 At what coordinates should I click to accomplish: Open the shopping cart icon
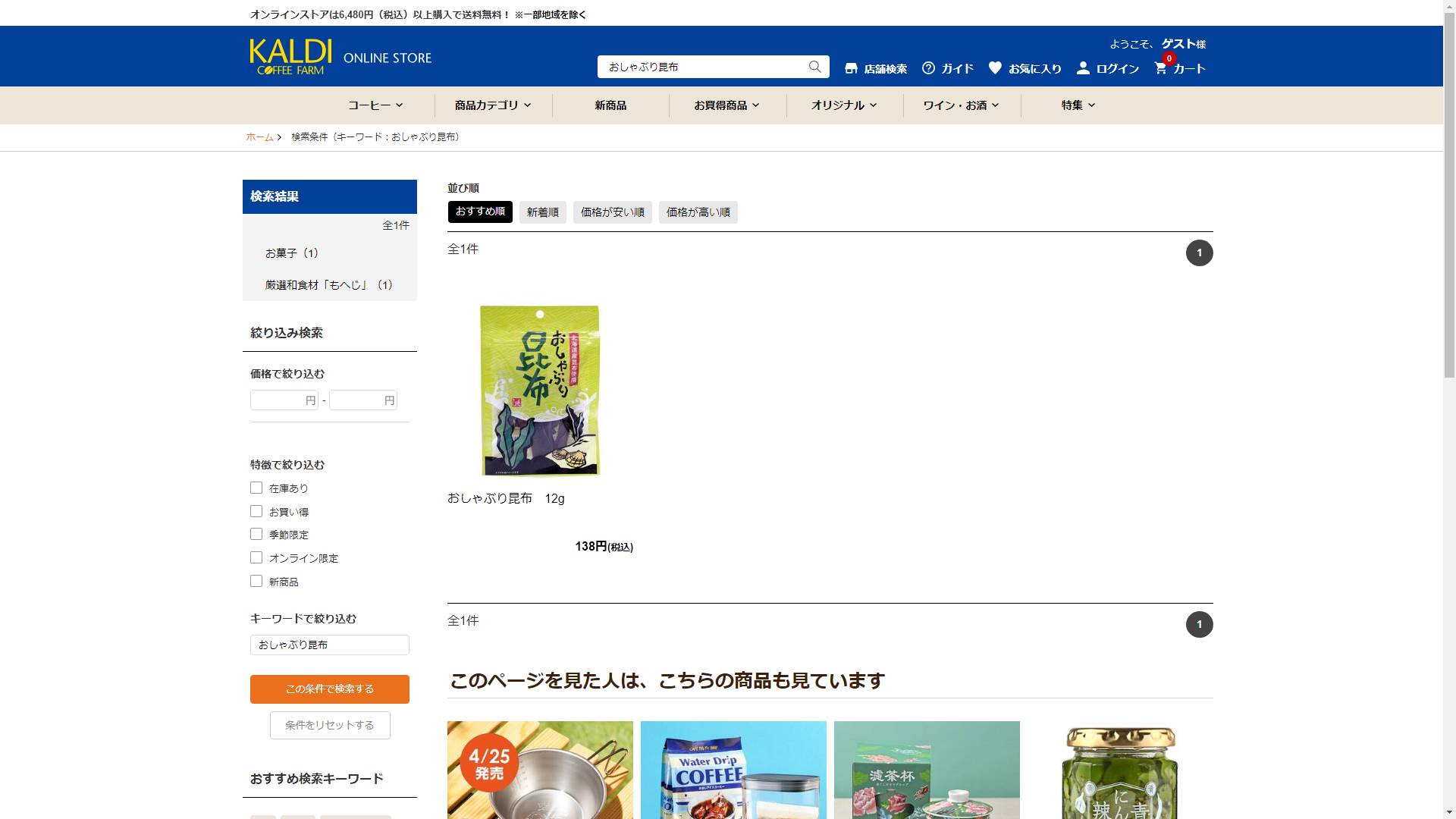click(x=1160, y=68)
